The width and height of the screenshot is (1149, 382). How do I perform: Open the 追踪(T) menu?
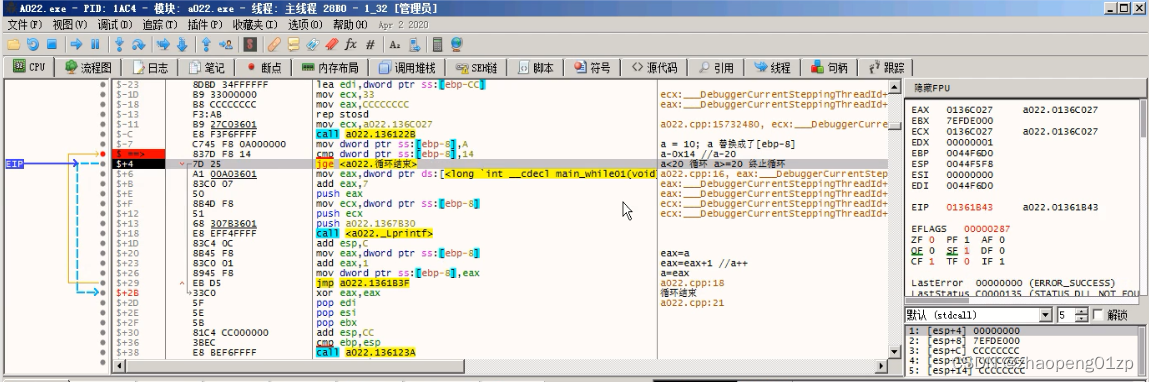[160, 24]
